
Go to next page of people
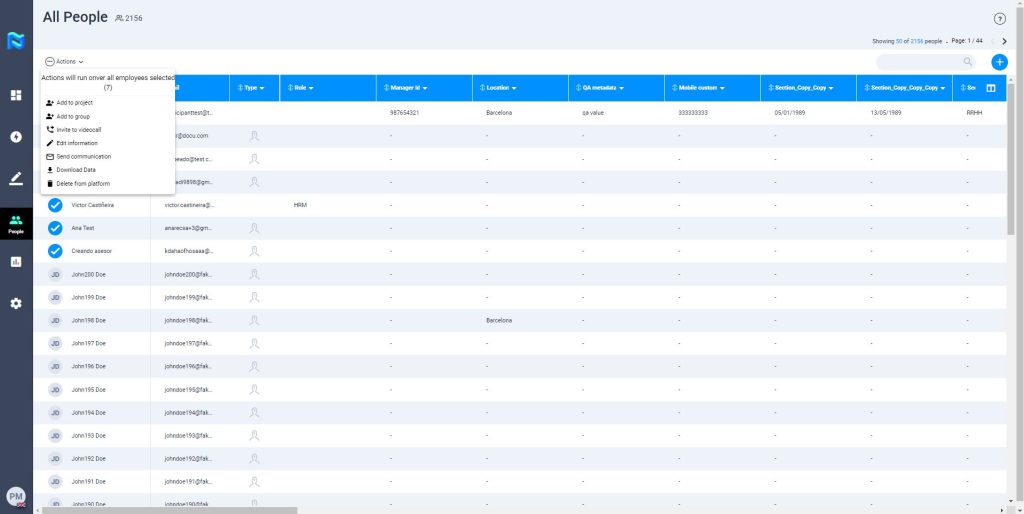tap(1004, 41)
